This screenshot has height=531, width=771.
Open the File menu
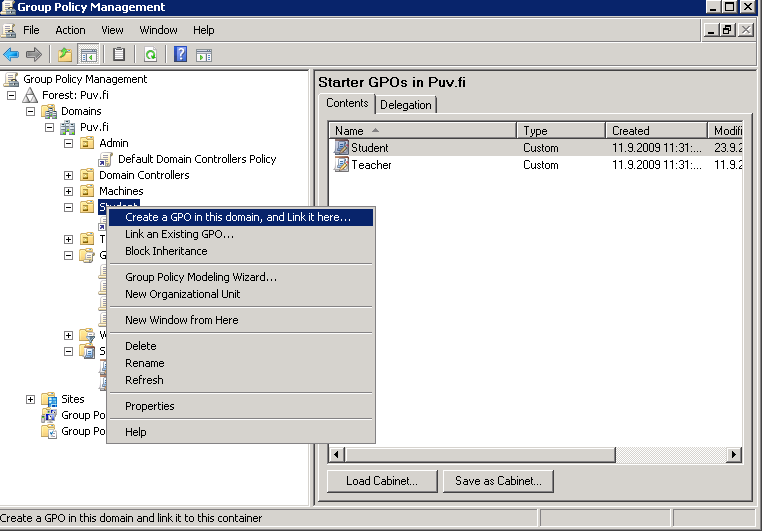[31, 30]
